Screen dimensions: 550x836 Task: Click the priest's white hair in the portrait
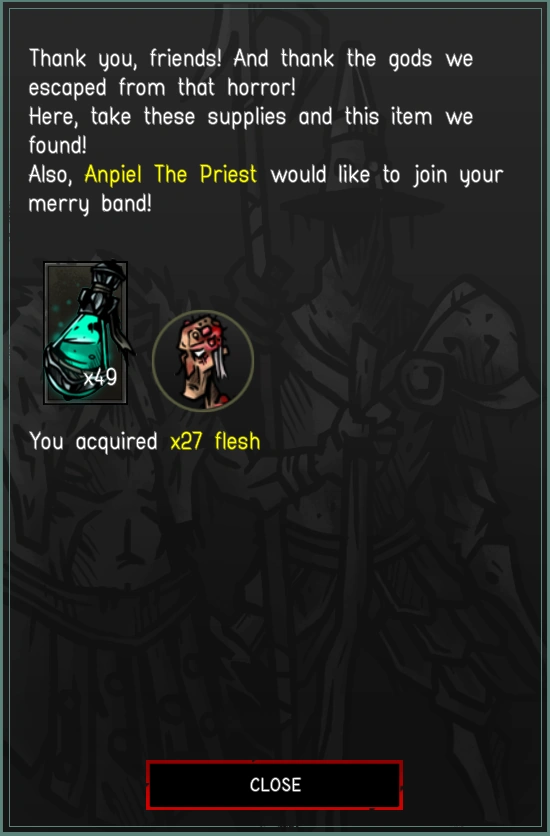[x=222, y=368]
